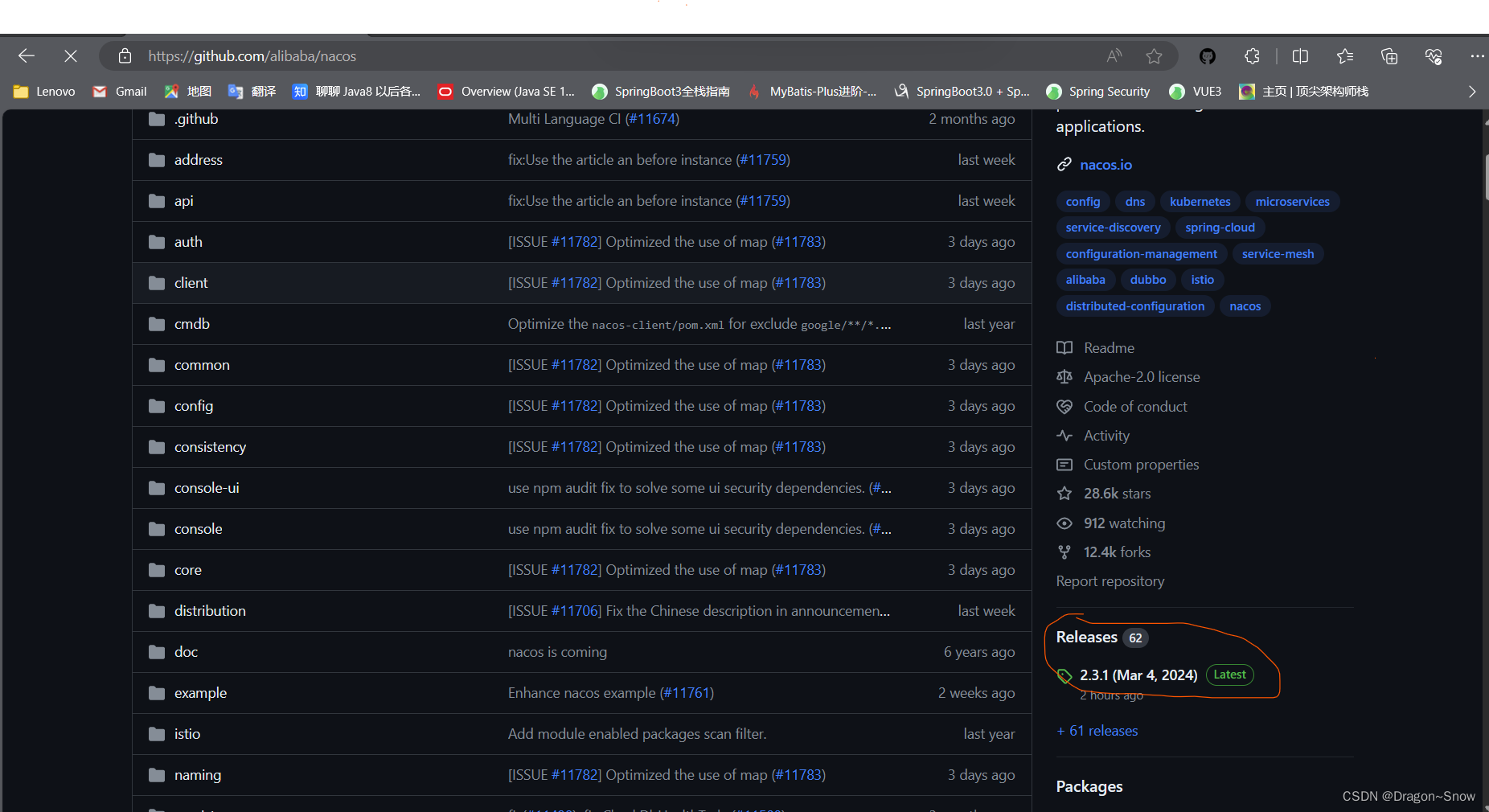Select the kubernetes topic tag
The height and width of the screenshot is (812, 1489).
[1200, 202]
